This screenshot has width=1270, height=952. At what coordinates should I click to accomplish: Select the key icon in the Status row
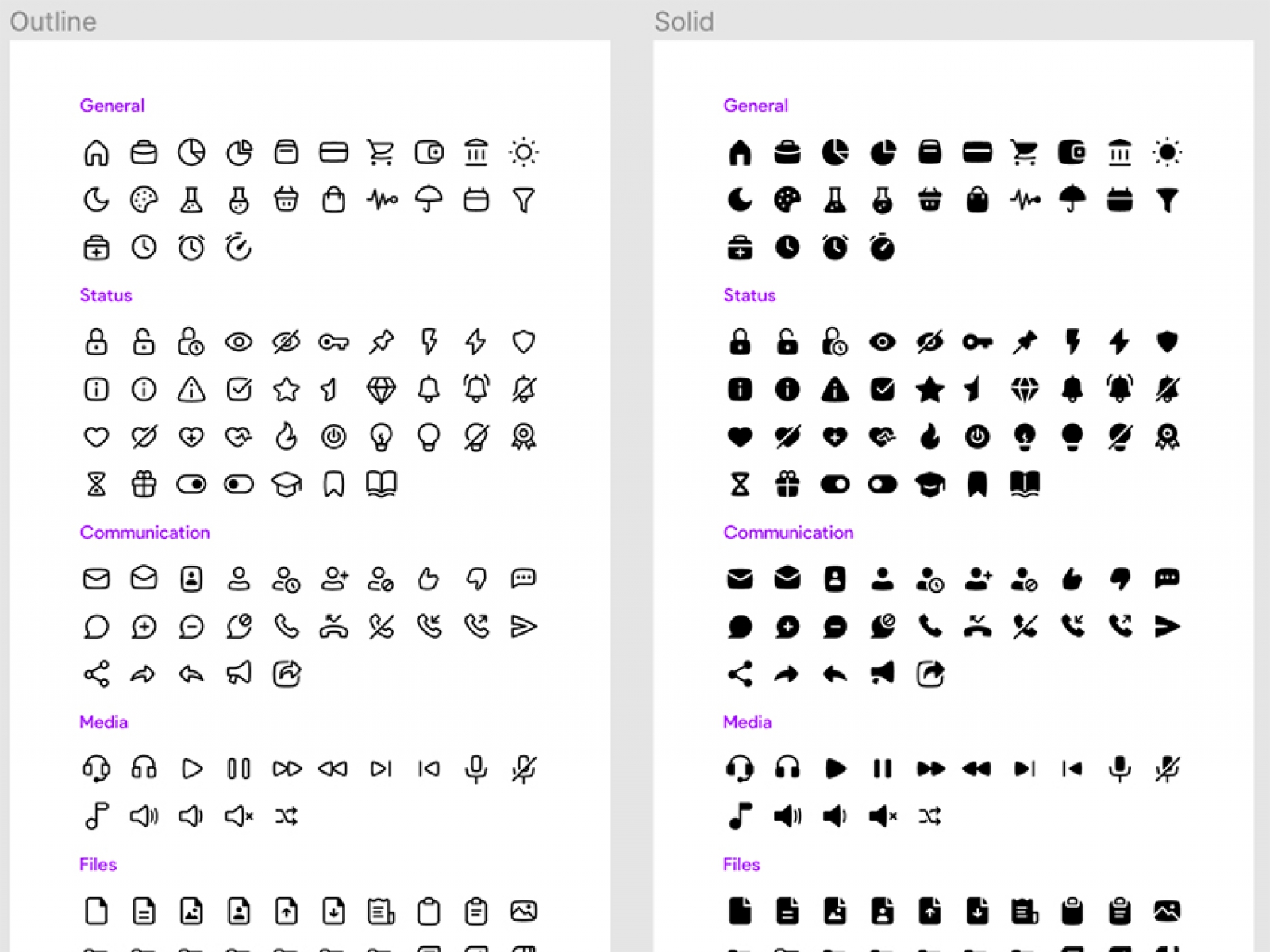tap(334, 342)
